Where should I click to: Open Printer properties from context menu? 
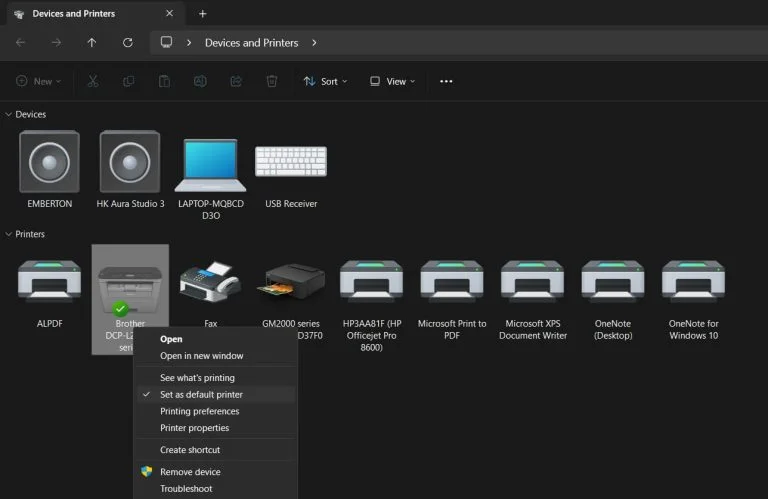216,428
